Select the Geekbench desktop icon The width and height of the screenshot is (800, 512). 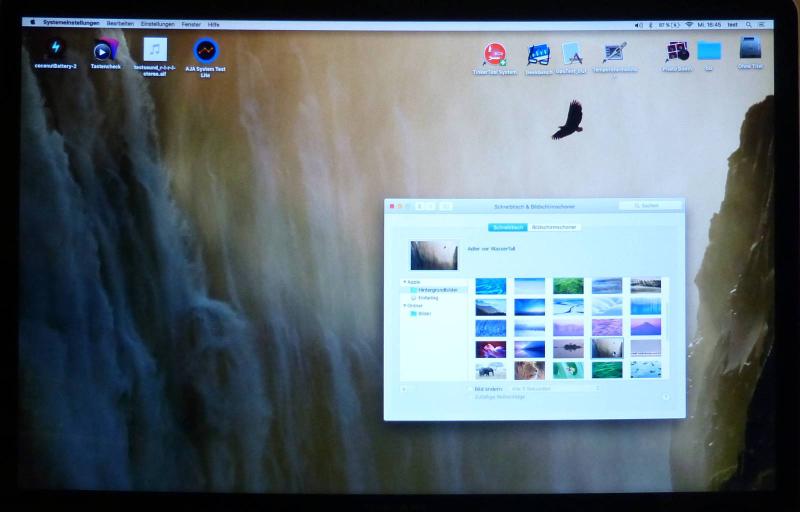(538, 55)
